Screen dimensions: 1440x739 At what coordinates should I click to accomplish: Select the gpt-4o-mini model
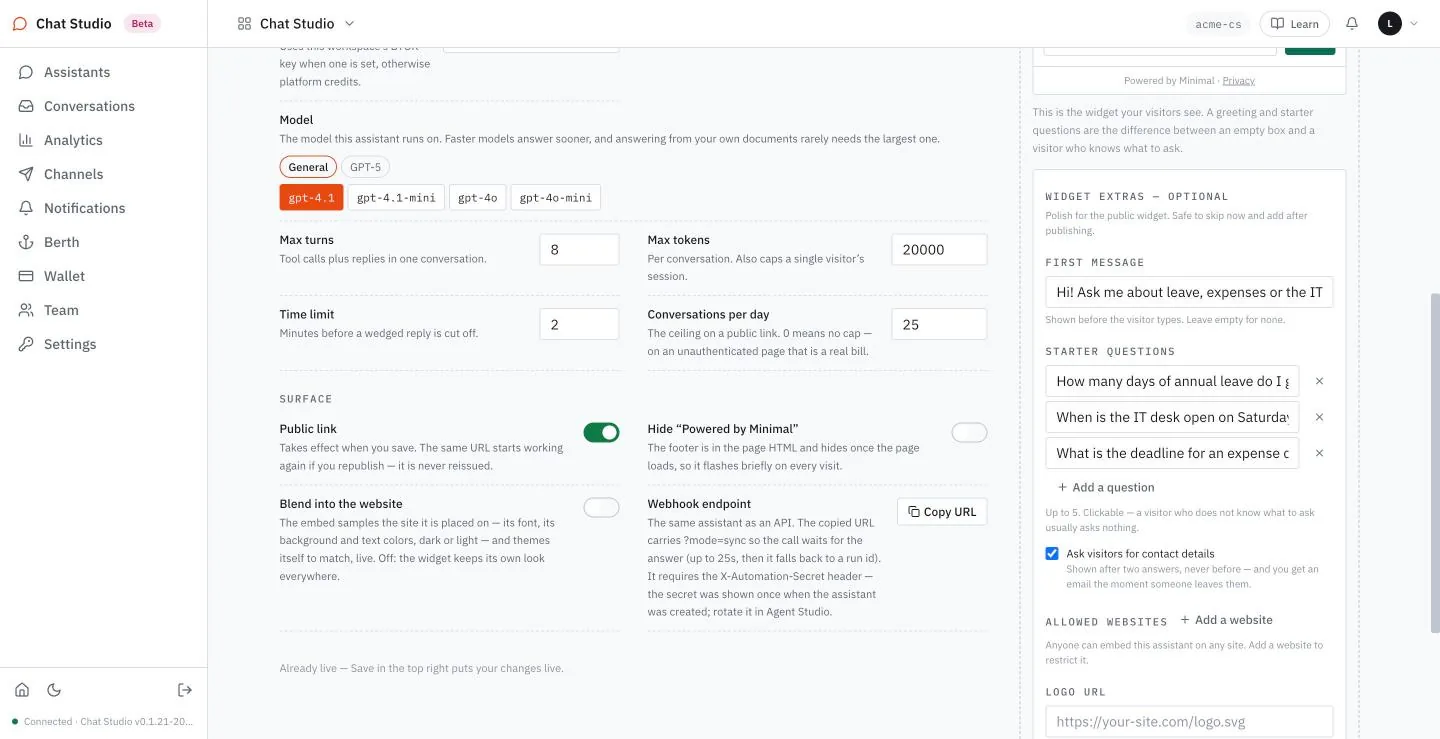click(x=555, y=197)
